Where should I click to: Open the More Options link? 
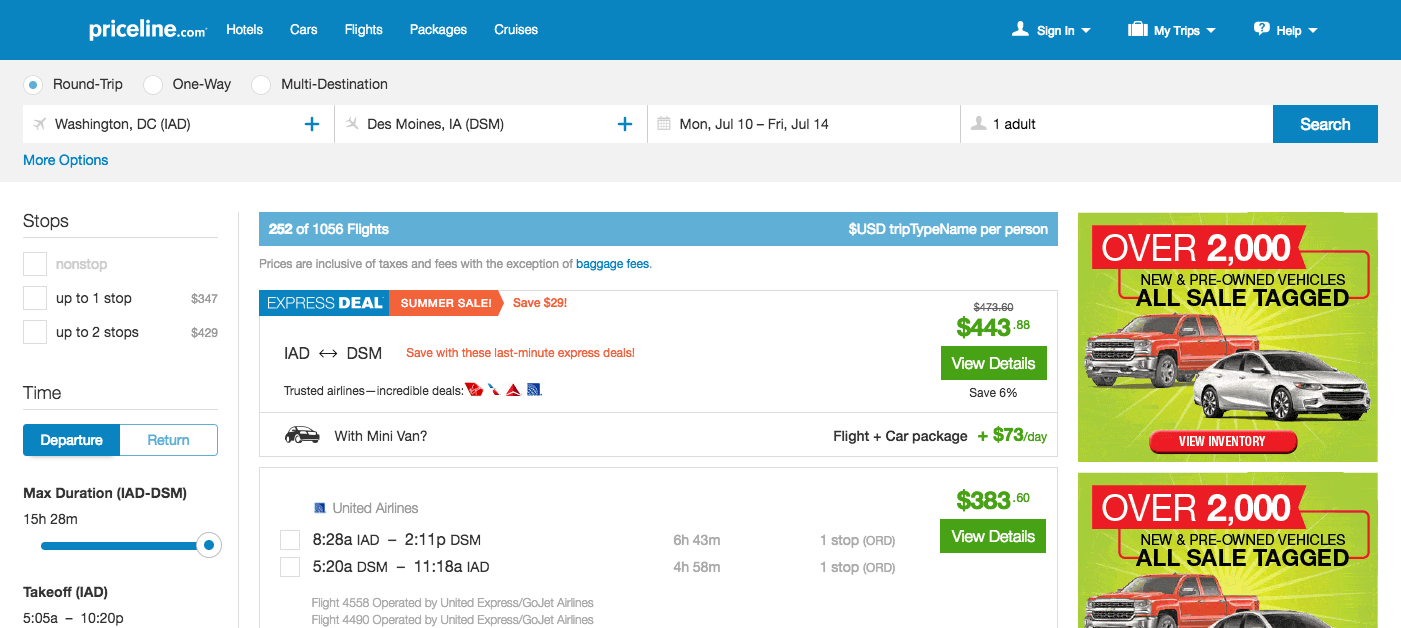tap(66, 160)
